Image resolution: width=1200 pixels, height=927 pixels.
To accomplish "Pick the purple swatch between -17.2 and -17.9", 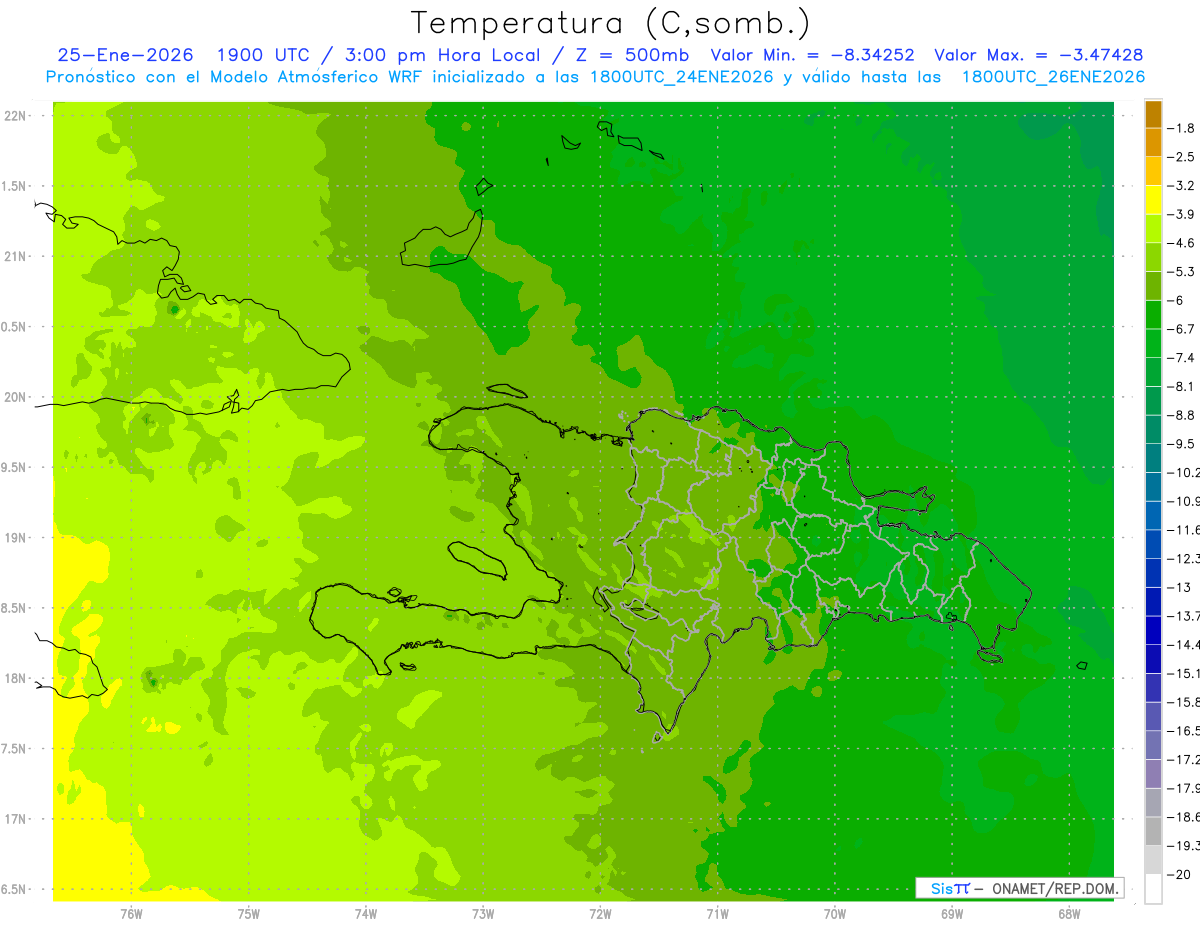I will (1153, 774).
